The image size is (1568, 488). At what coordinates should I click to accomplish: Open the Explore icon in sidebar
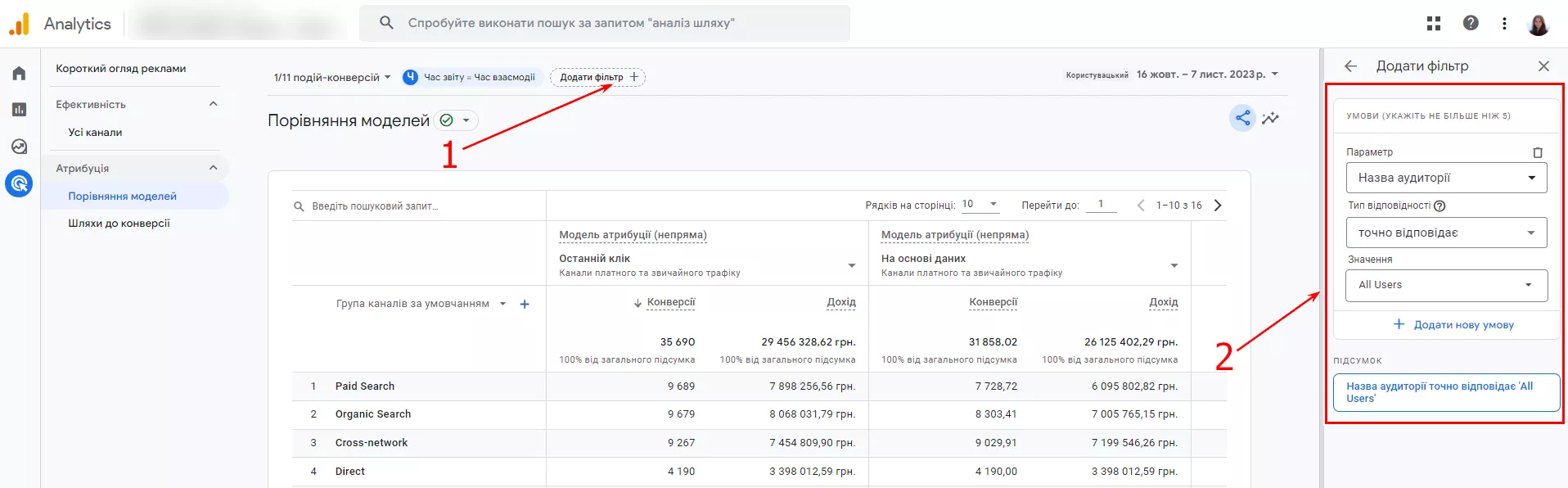[x=19, y=147]
